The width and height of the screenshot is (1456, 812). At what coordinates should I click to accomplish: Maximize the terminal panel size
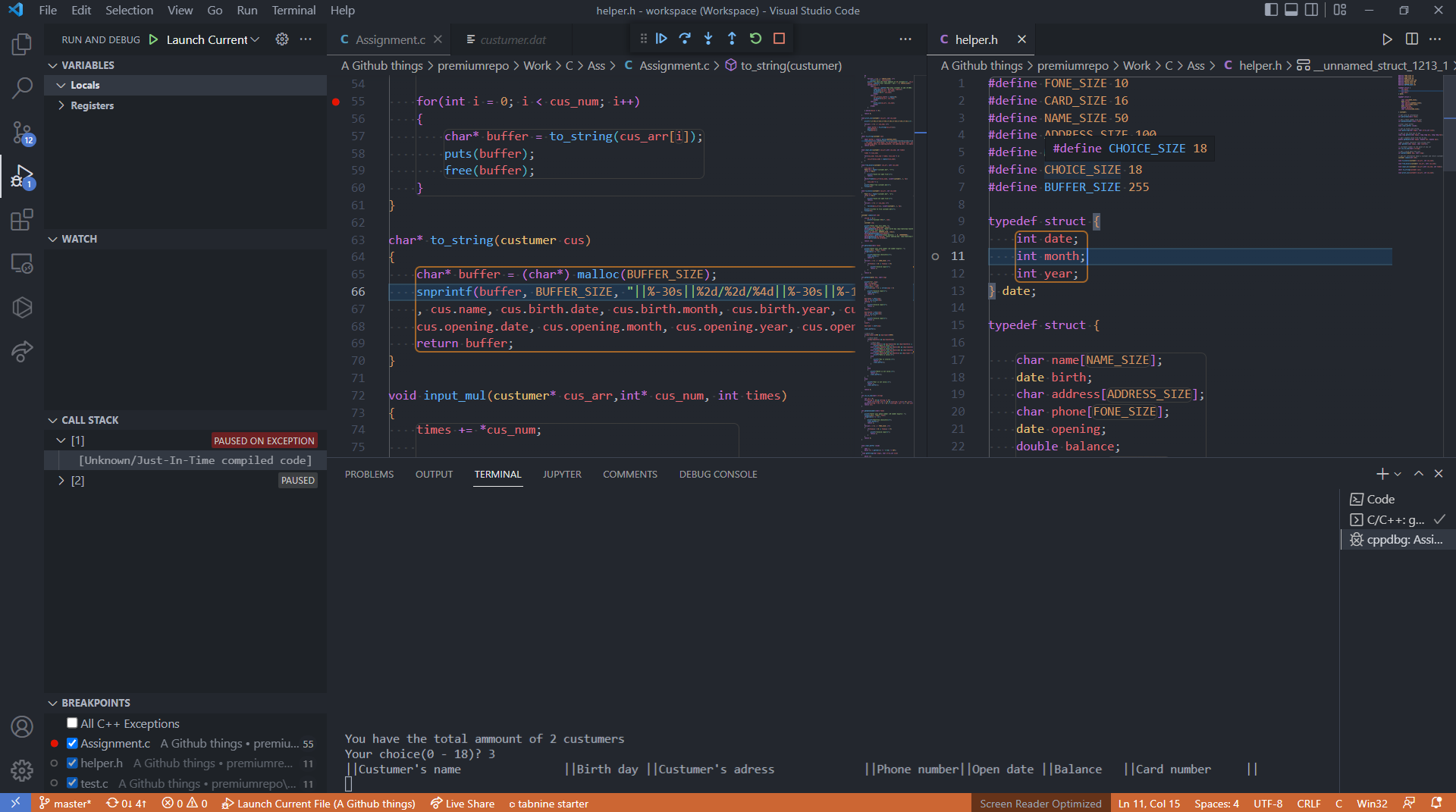(x=1419, y=474)
